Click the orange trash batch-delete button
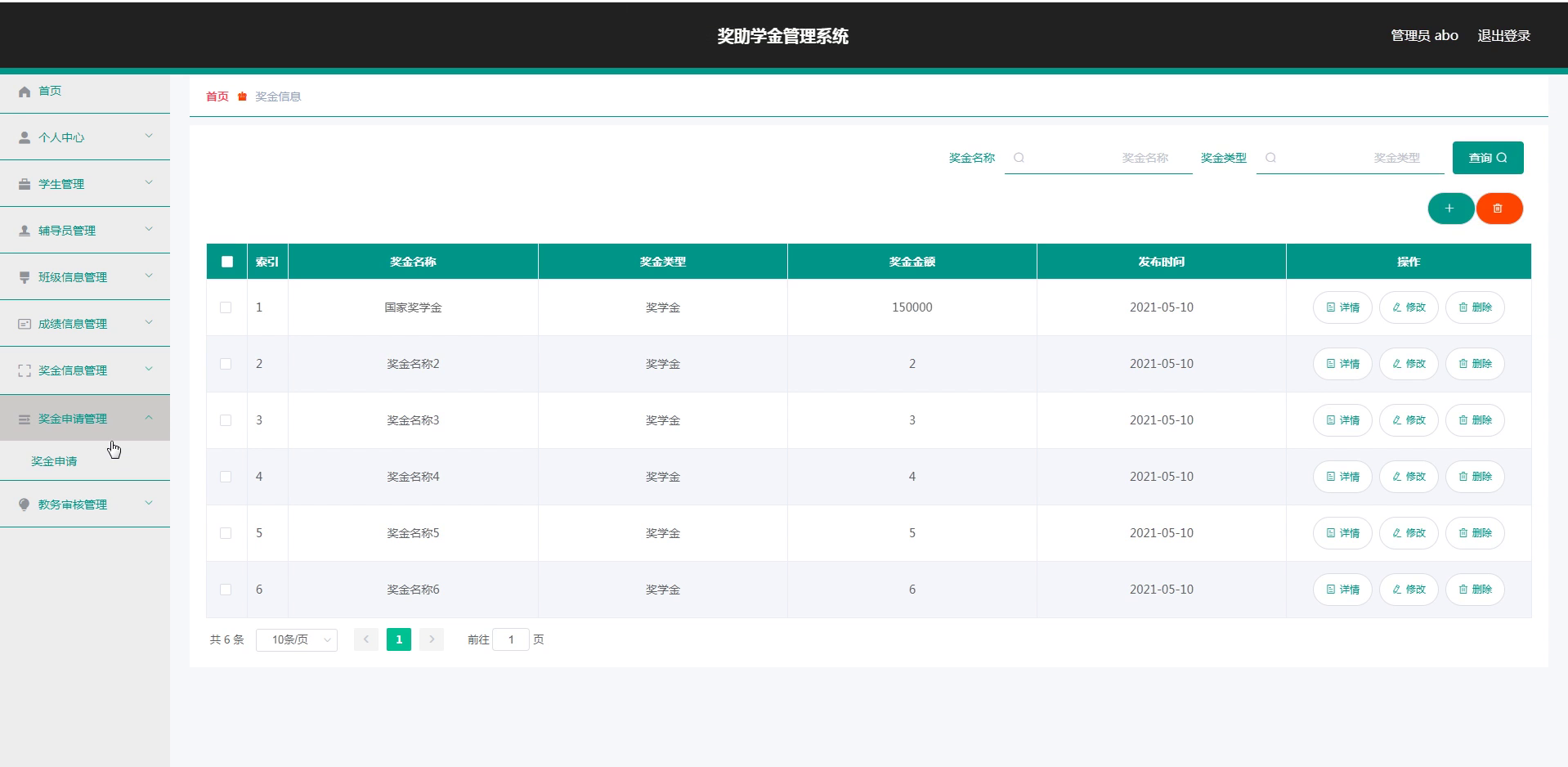 tap(1499, 209)
